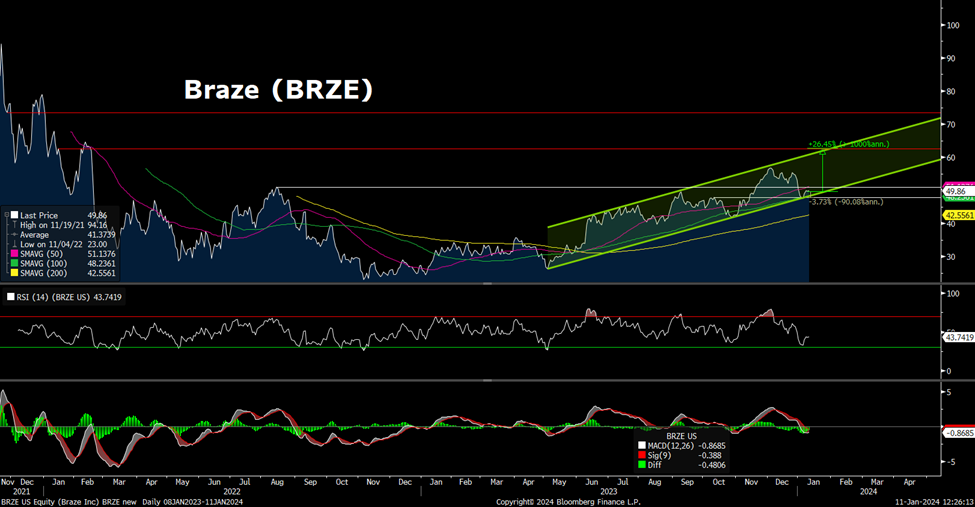Click the yellow SMAVG (200) swatch
975x507 pixels.
coord(14,273)
